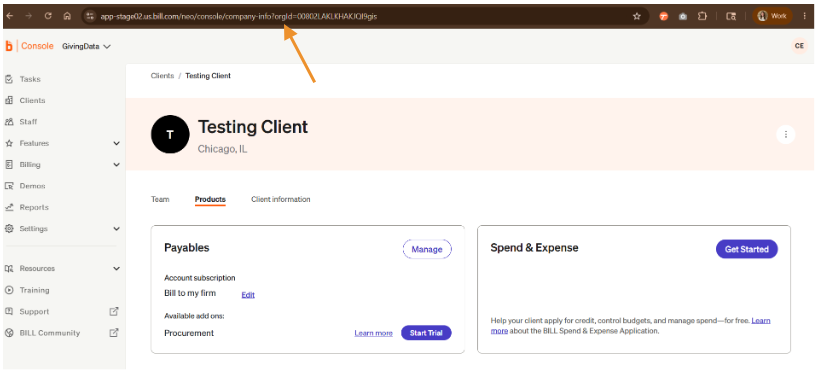Image resolution: width=818 pixels, height=375 pixels.
Task: Expand the Billing sidebar section
Action: tap(63, 165)
